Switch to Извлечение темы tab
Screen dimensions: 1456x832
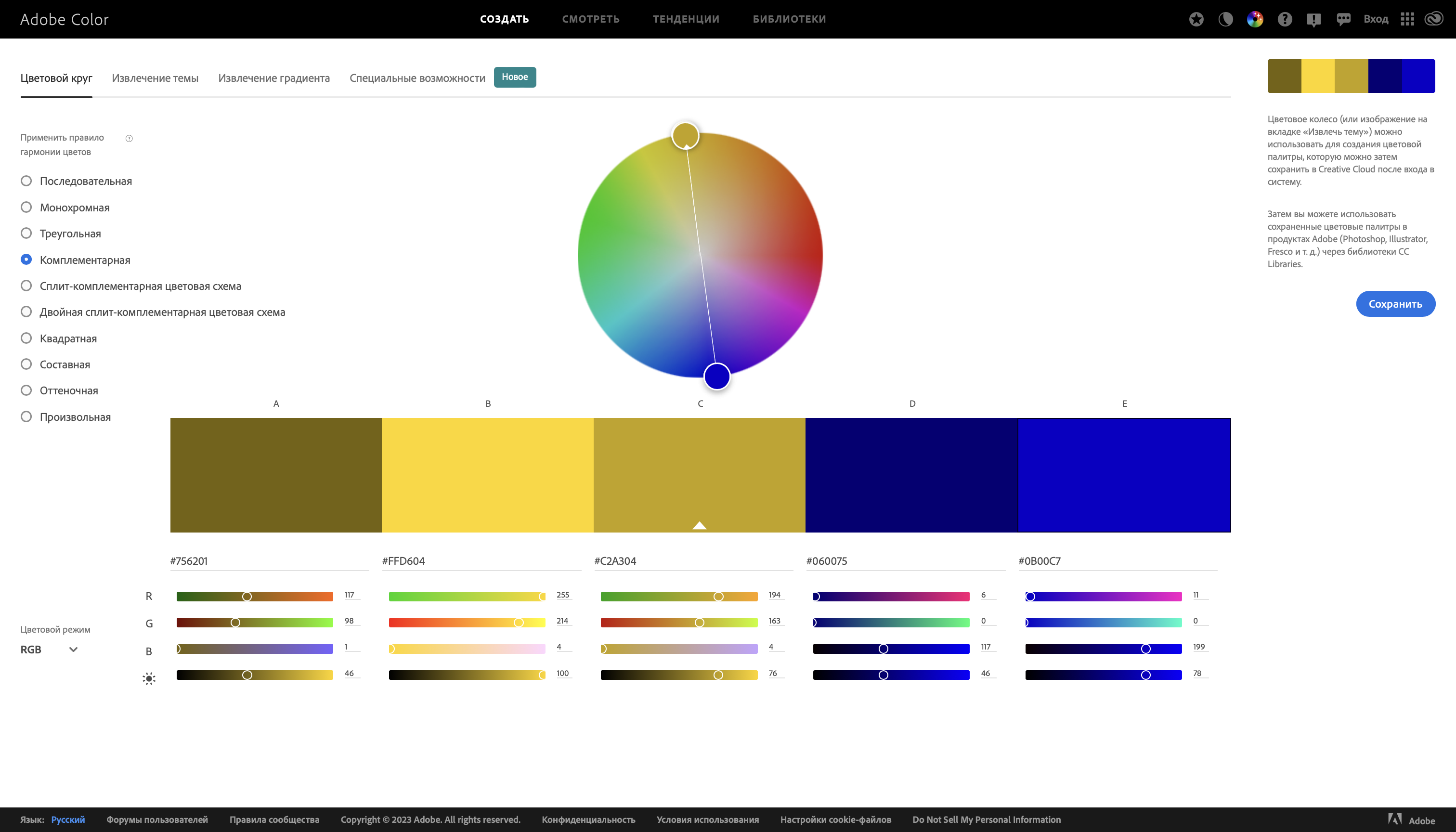pos(156,78)
